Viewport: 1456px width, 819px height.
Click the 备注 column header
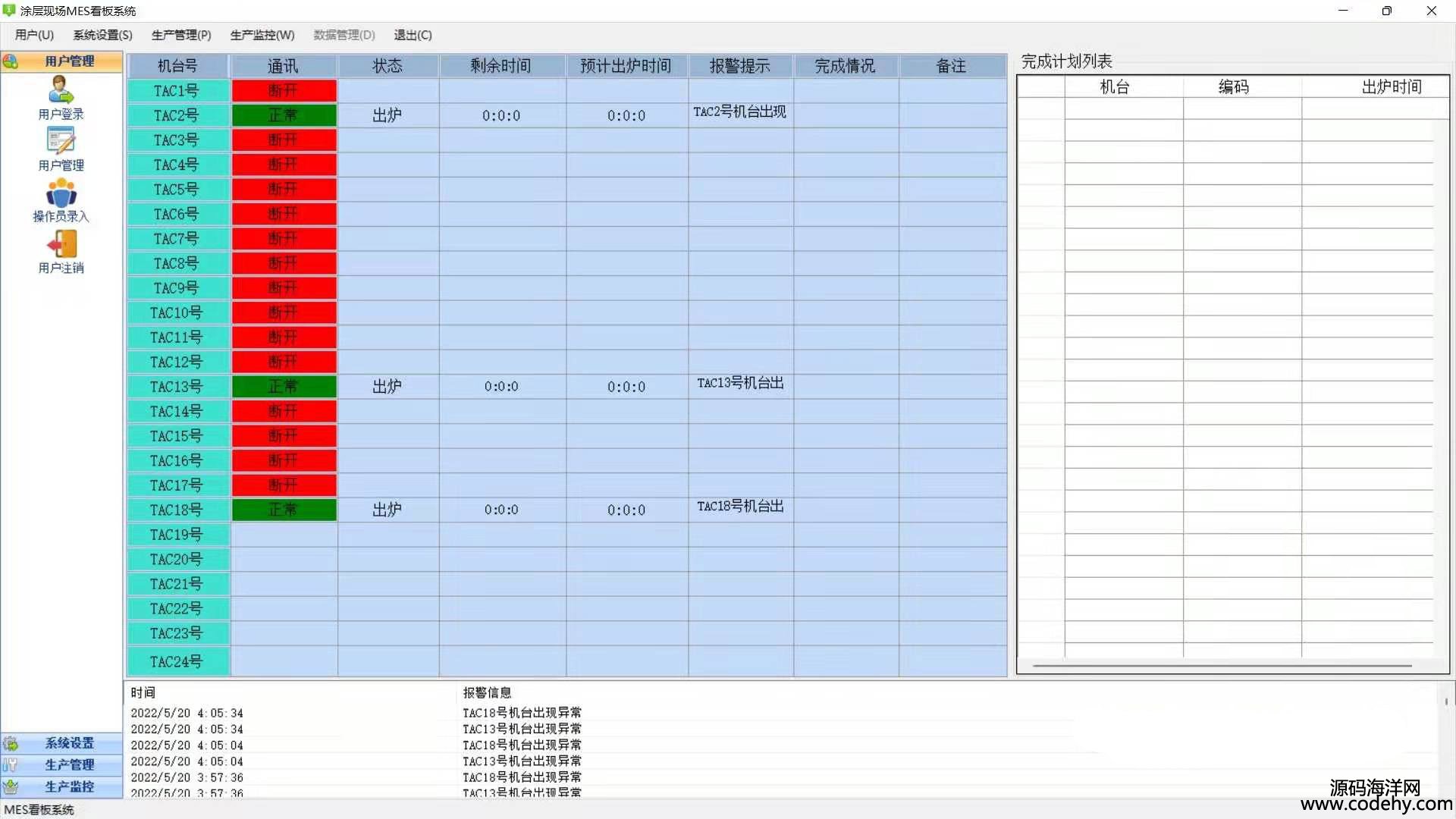click(x=952, y=66)
